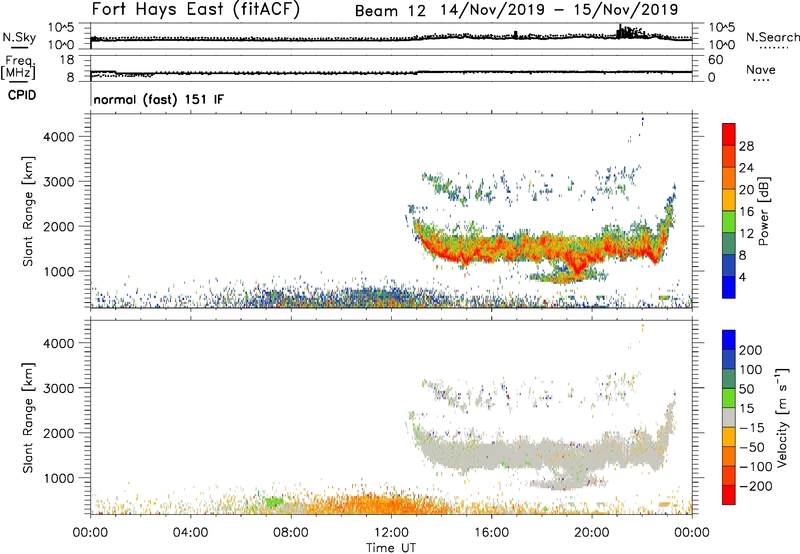Click the -15 tick on the velocity colorbar
The image size is (800, 554).
(x=752, y=427)
